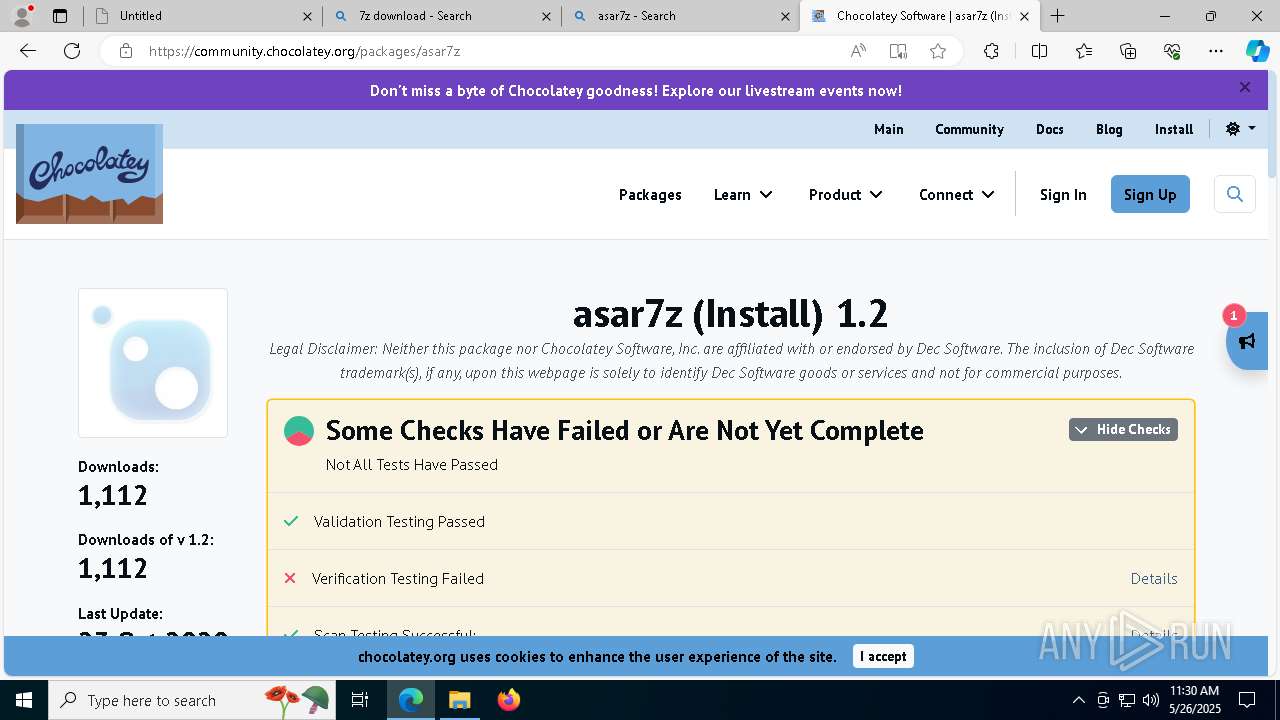Open Browser essentials heart icon
1280x720 pixels.
[1172, 51]
